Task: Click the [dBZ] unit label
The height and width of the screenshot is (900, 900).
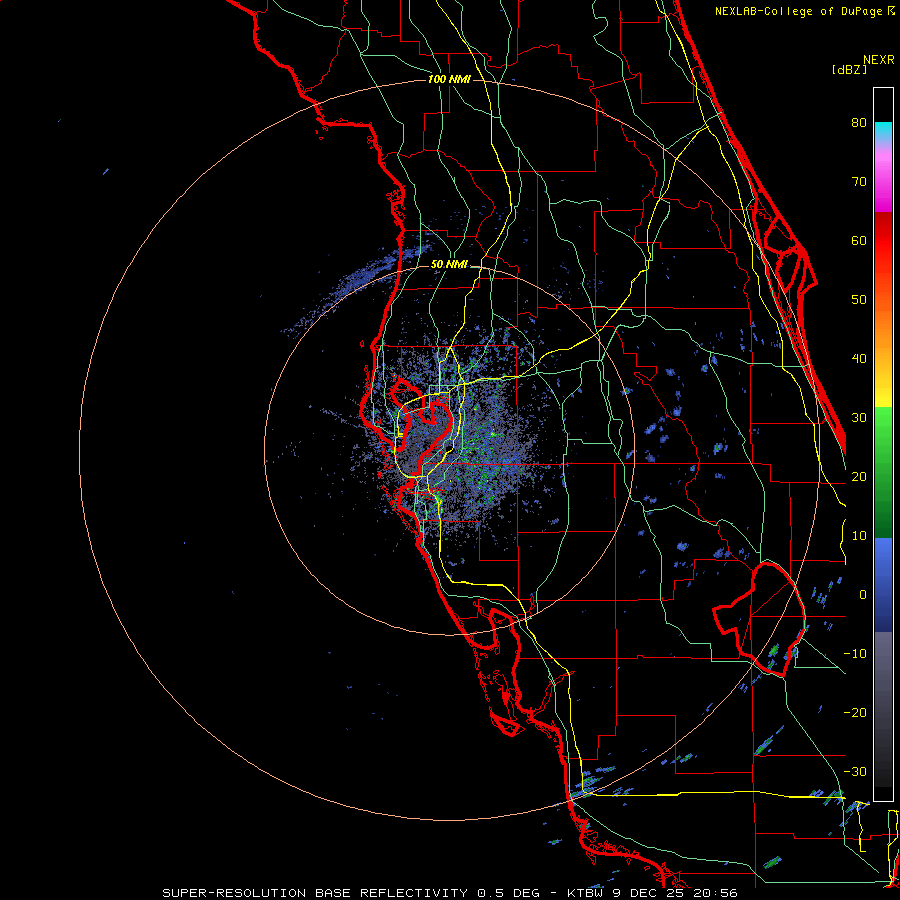Action: pos(849,69)
